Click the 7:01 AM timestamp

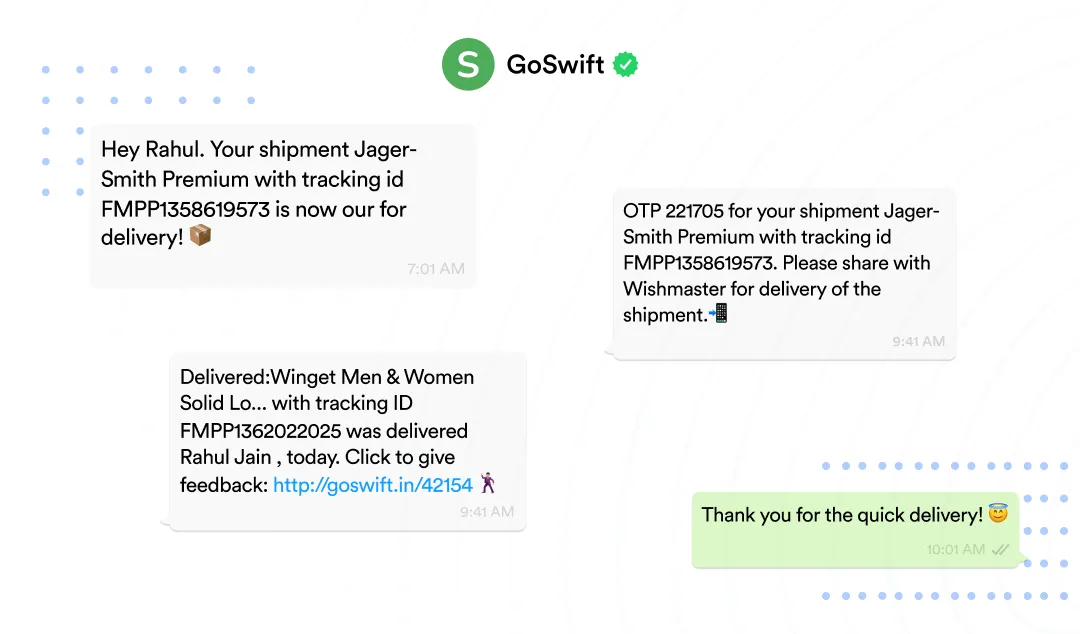tap(435, 269)
